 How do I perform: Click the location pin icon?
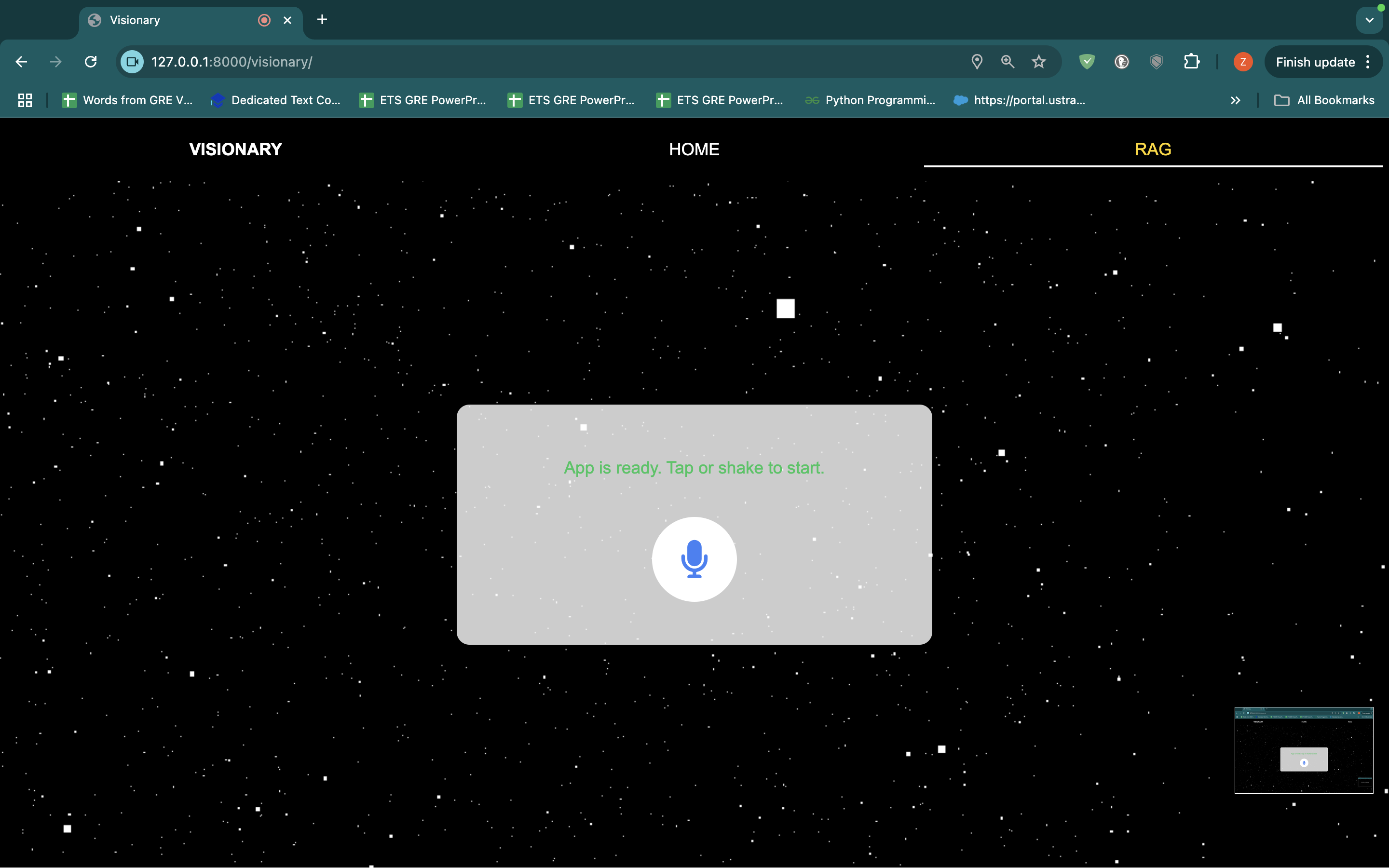976,62
